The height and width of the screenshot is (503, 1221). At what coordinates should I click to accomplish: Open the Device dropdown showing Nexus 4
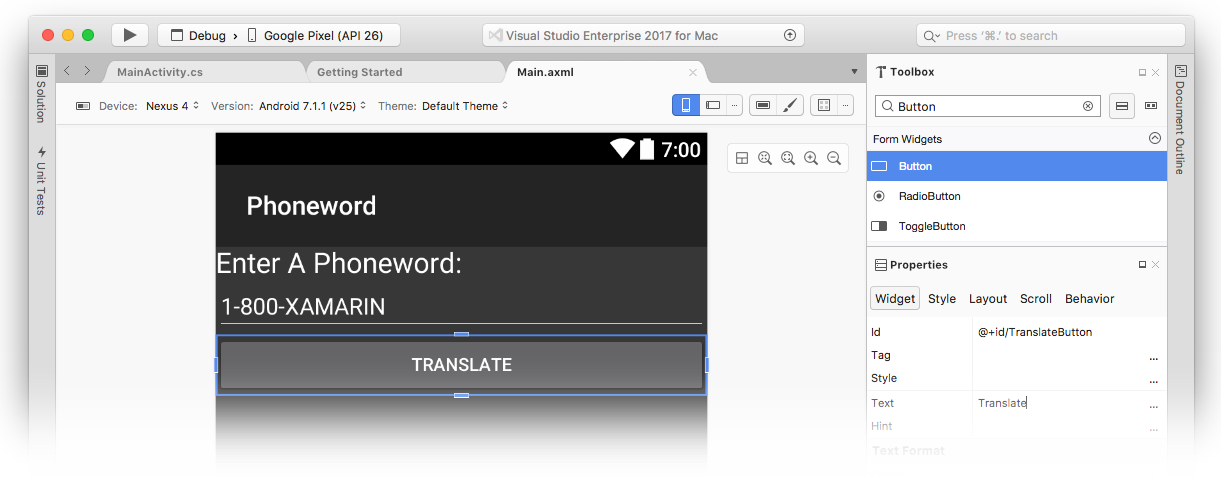[172, 106]
